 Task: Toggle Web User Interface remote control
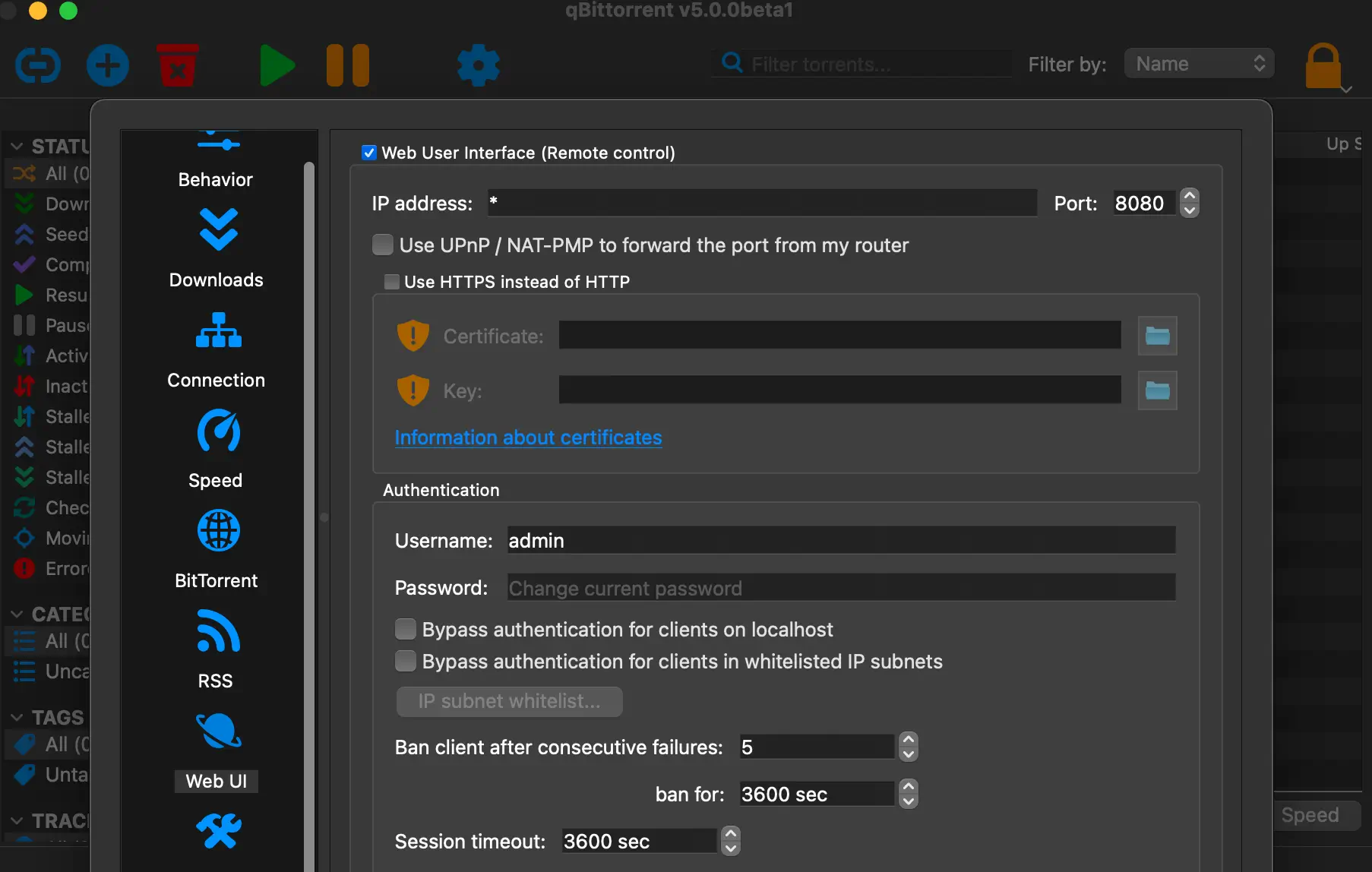(369, 153)
